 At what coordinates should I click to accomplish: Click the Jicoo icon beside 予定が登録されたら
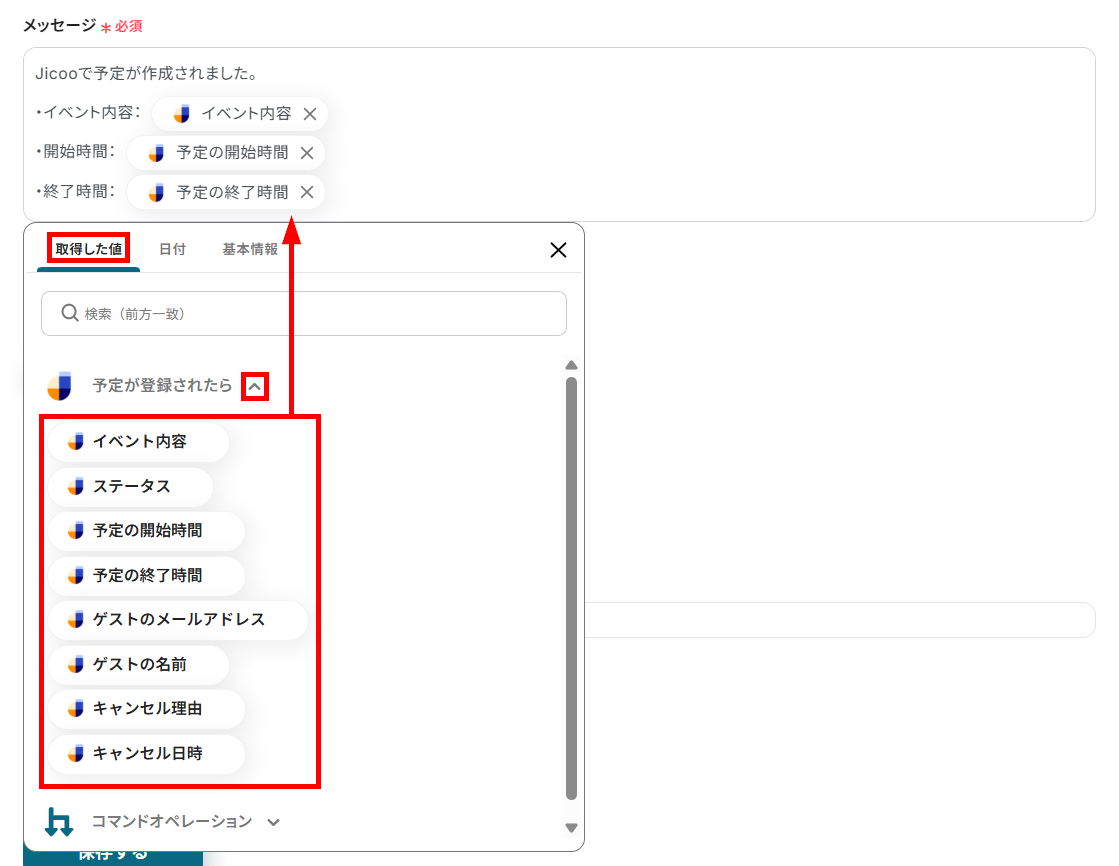60,386
